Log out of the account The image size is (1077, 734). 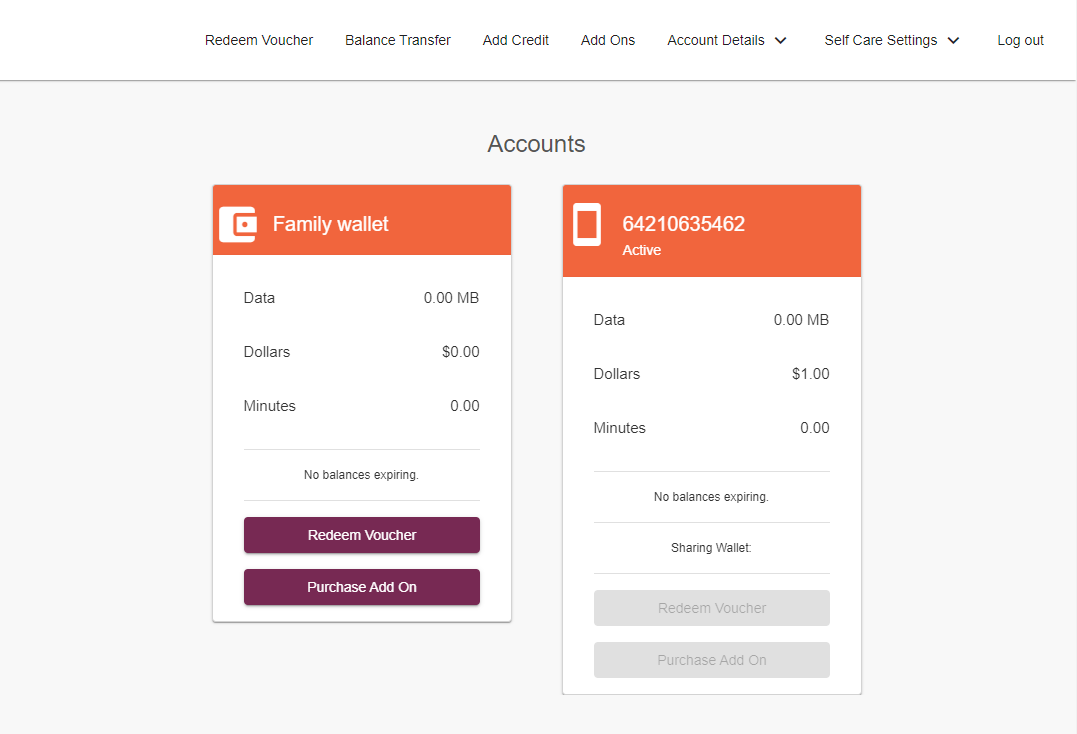1020,41
